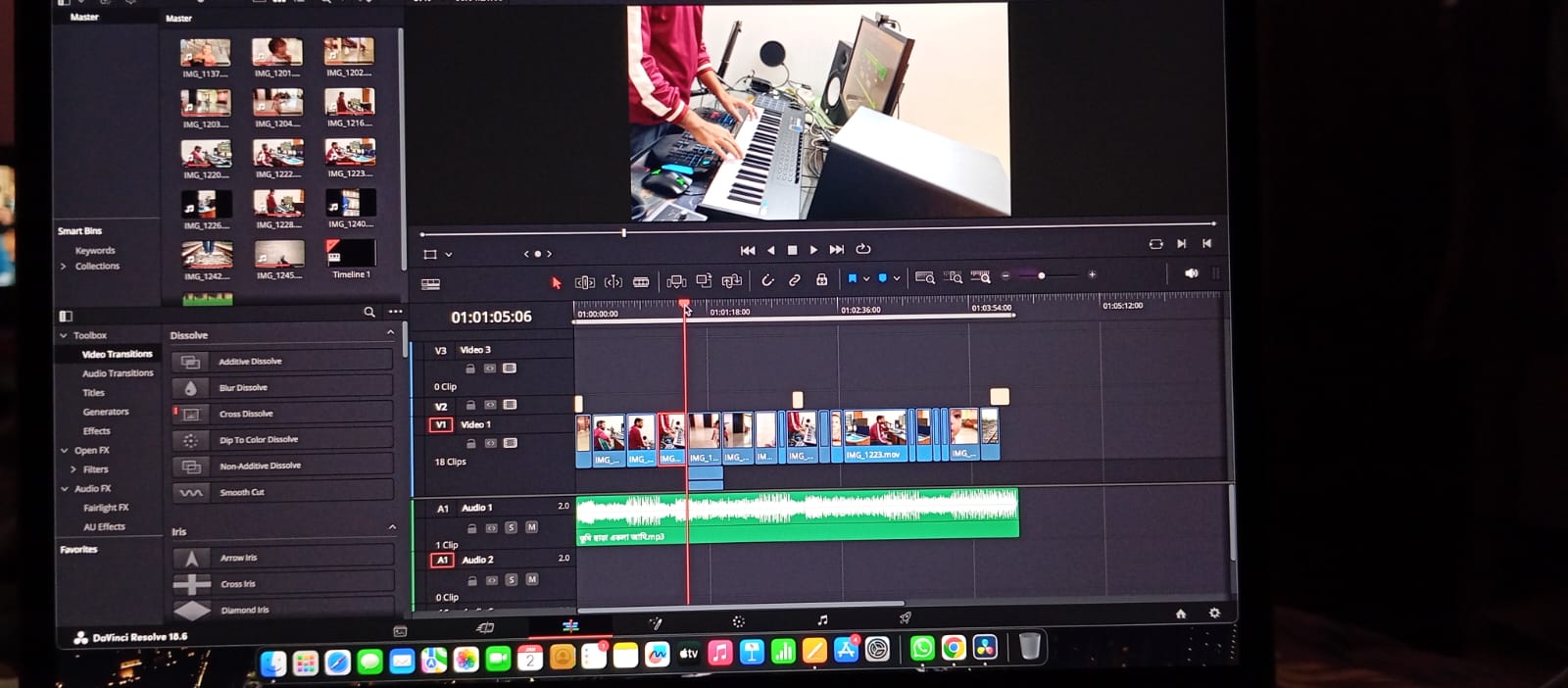Viewport: 1568px width, 688px height.
Task: Open the Marker color dropdown arrow
Action: 897,278
